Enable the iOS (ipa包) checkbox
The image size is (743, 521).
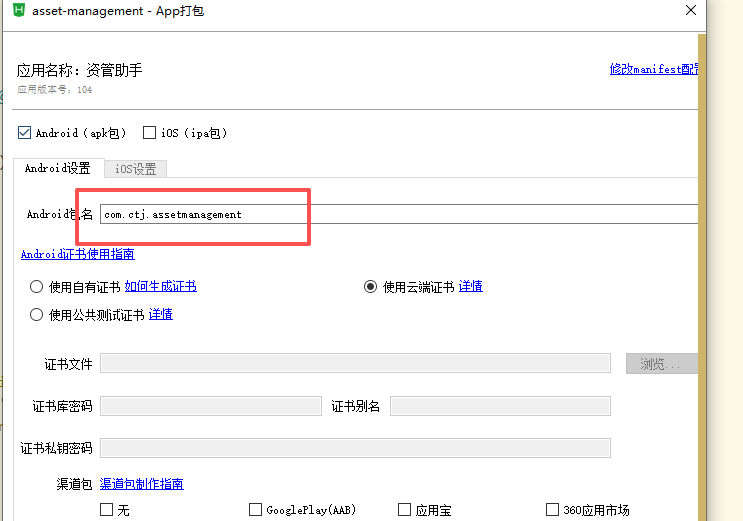[150, 132]
